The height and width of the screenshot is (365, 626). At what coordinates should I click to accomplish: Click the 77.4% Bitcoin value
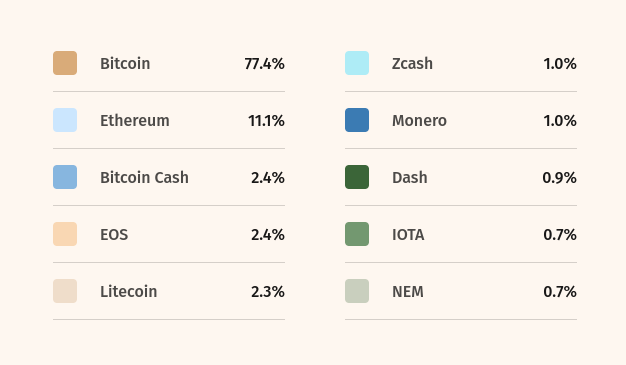265,63
